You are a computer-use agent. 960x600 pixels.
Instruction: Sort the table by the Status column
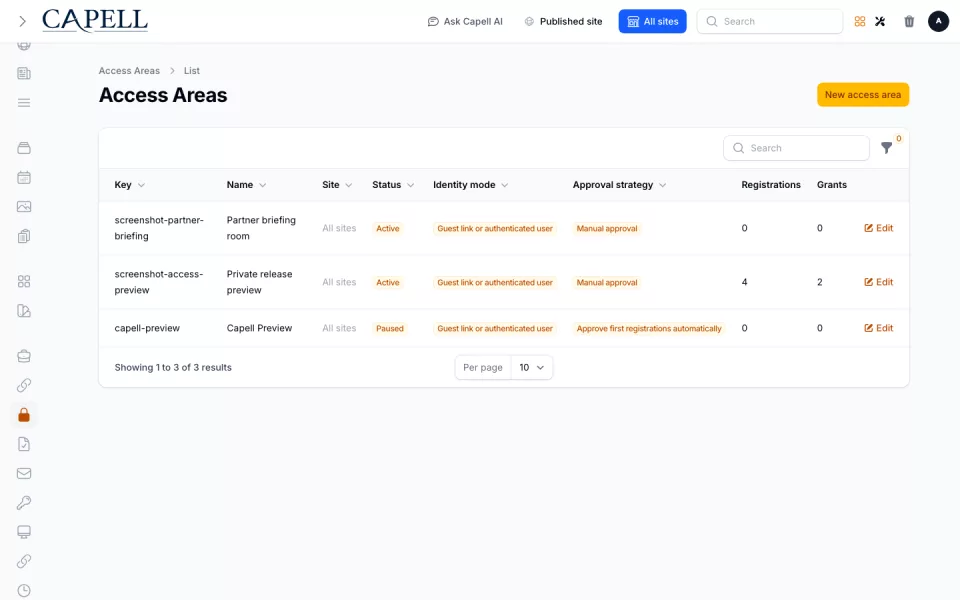(393, 185)
